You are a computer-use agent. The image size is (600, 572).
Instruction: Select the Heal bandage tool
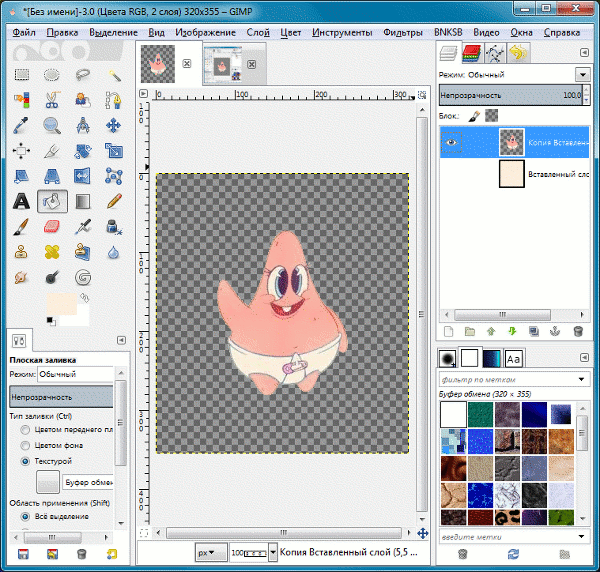[52, 252]
